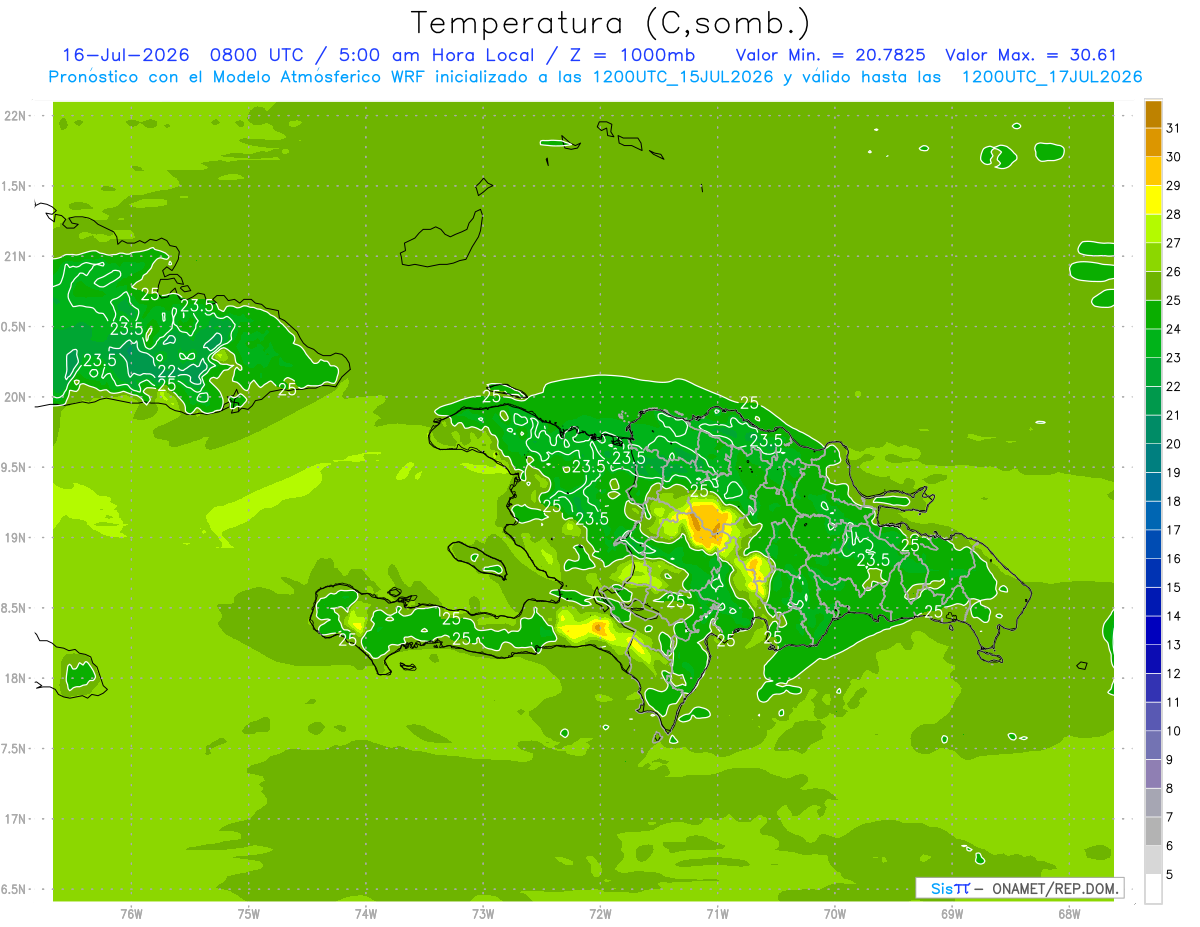Click the "69W" longitude axis label
The width and height of the screenshot is (1200, 927).
(952, 914)
